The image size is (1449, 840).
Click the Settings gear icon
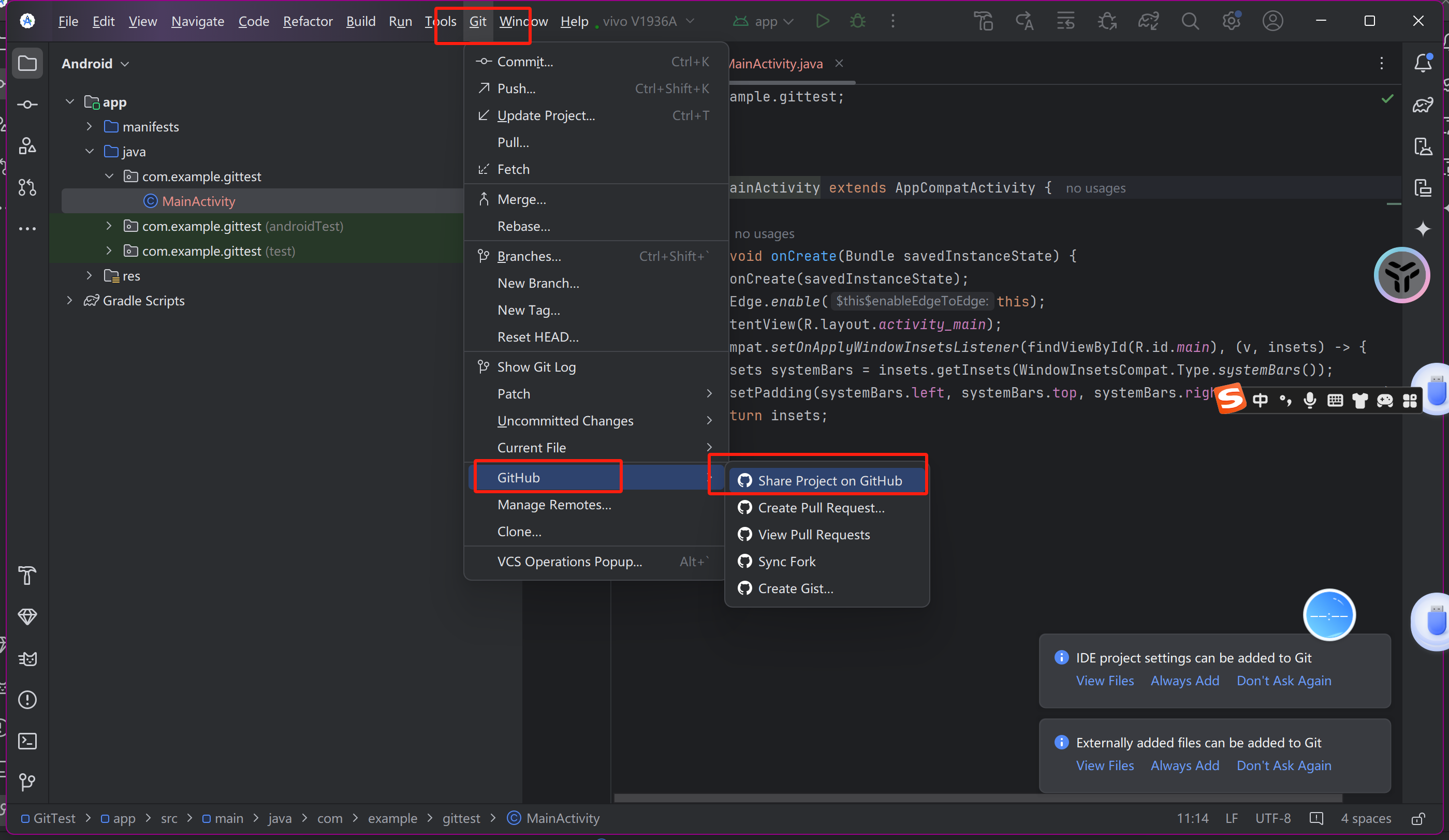tap(1230, 21)
